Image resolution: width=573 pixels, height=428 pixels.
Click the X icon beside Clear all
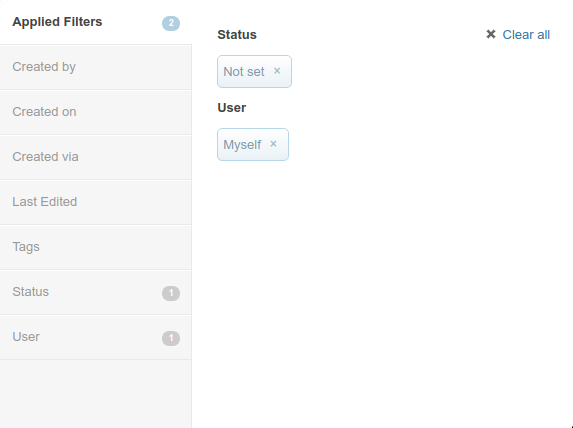(491, 34)
